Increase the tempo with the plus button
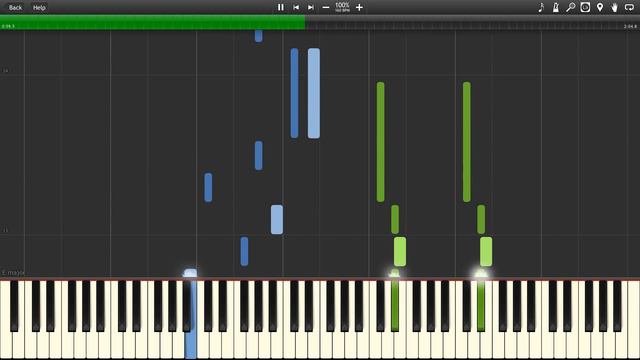The image size is (640, 360). tap(359, 7)
